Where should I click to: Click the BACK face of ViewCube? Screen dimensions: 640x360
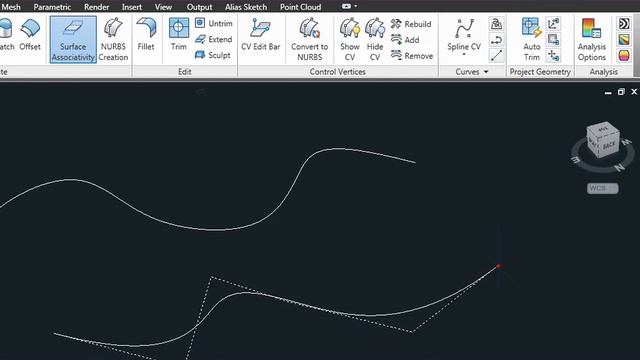609,145
